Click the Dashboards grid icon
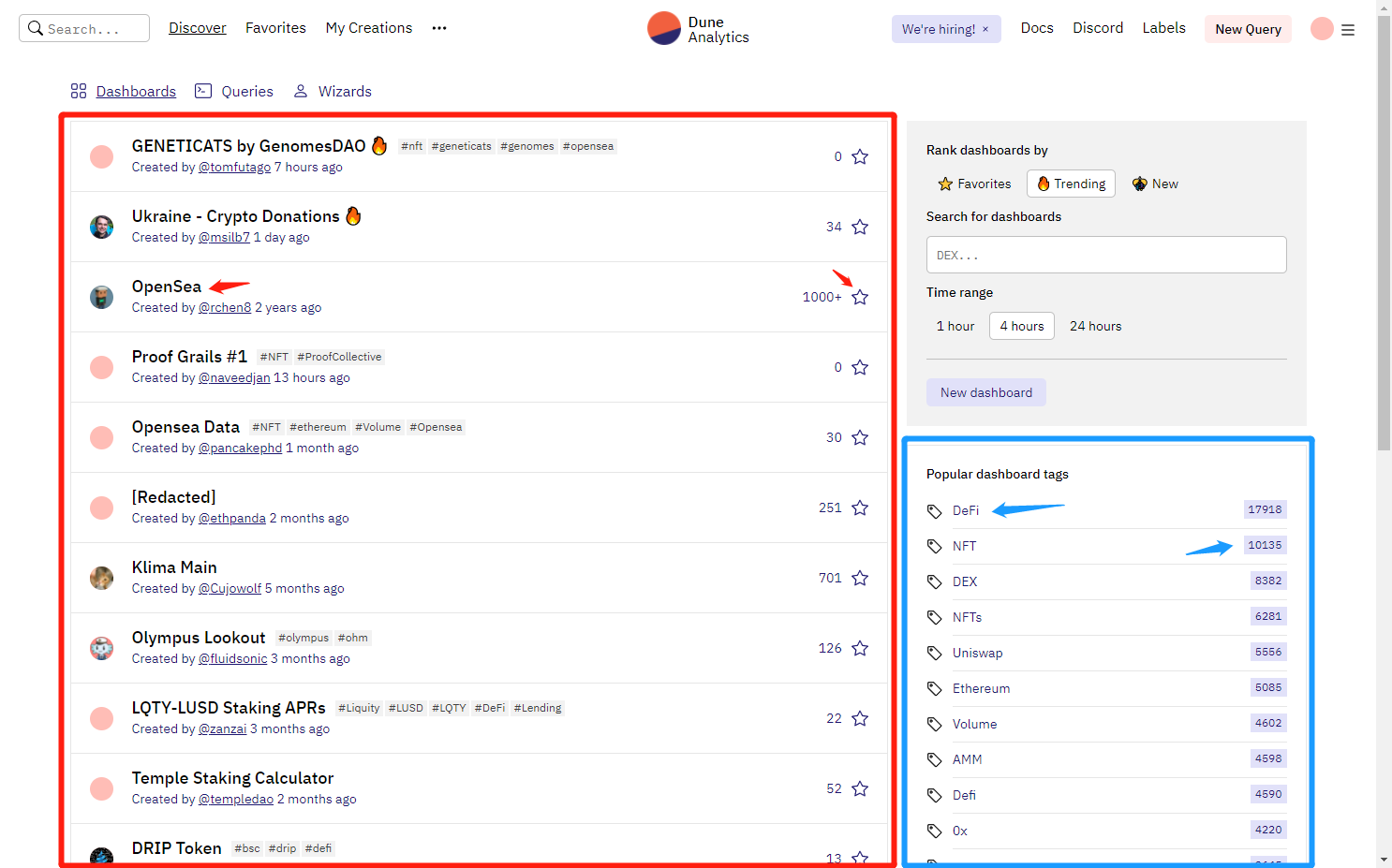1392x868 pixels. [79, 91]
